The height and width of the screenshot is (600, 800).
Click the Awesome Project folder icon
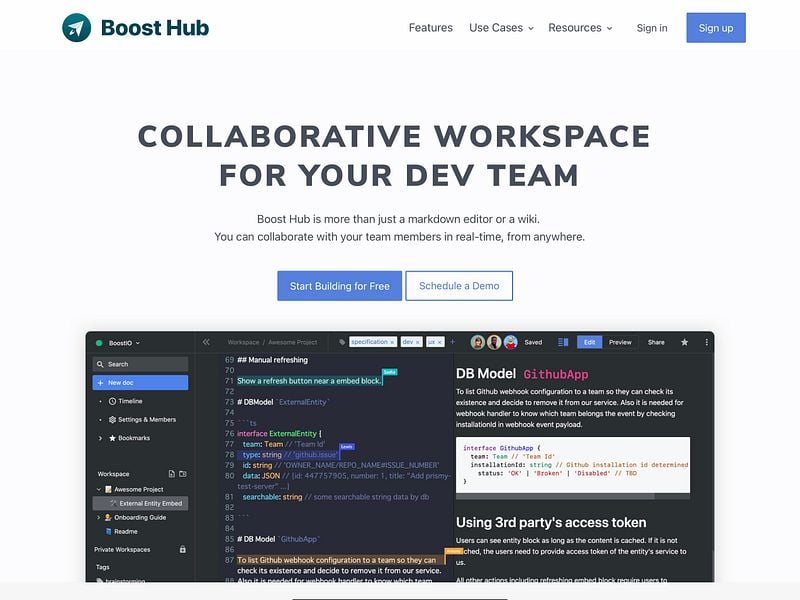point(108,489)
